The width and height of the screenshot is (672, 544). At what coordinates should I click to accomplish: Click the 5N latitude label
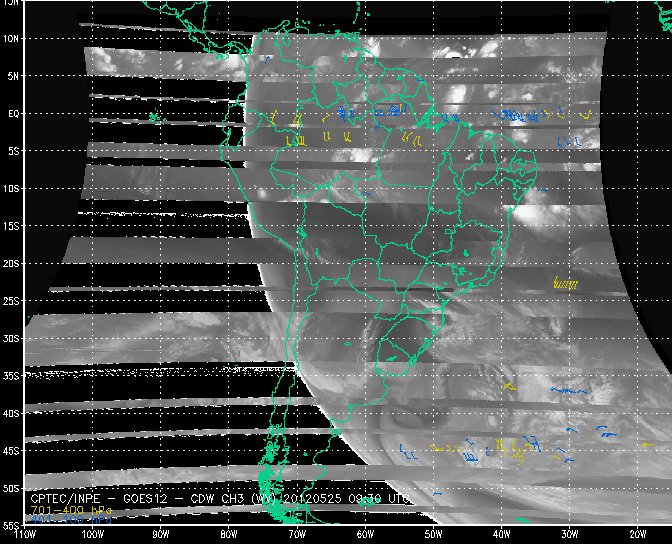13,76
